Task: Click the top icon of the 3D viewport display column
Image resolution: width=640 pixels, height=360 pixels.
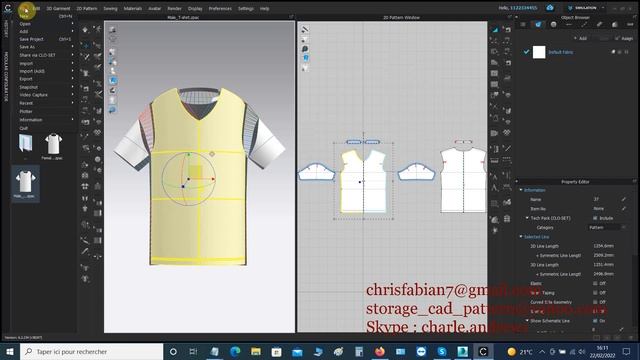Action: pos(113,30)
